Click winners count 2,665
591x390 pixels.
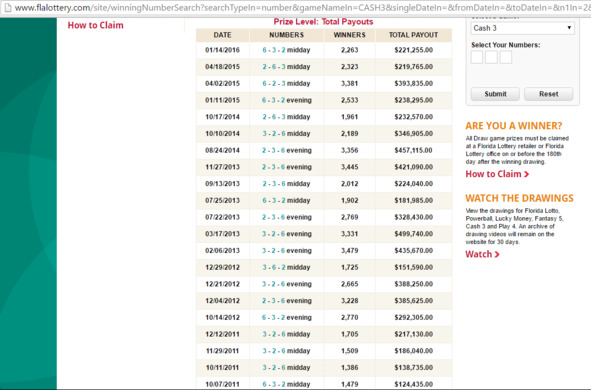click(x=349, y=284)
